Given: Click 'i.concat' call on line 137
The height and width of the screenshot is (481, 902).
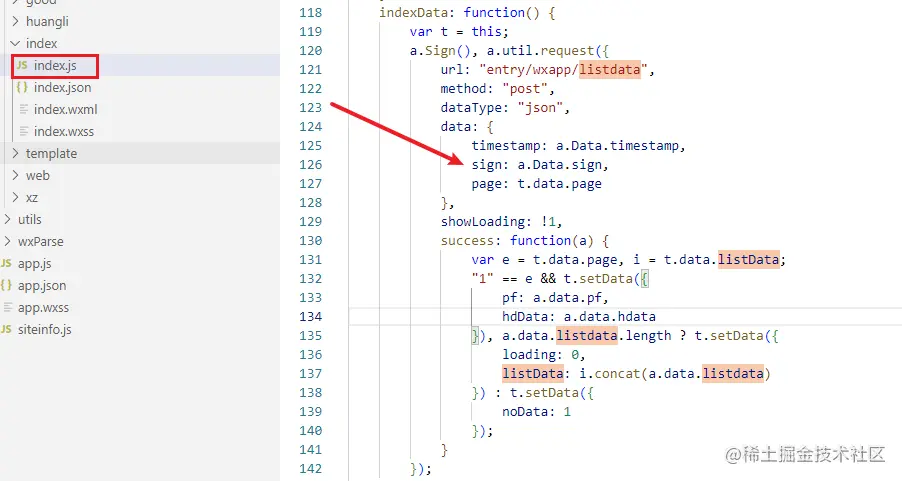Looking at the screenshot, I should 609,373.
